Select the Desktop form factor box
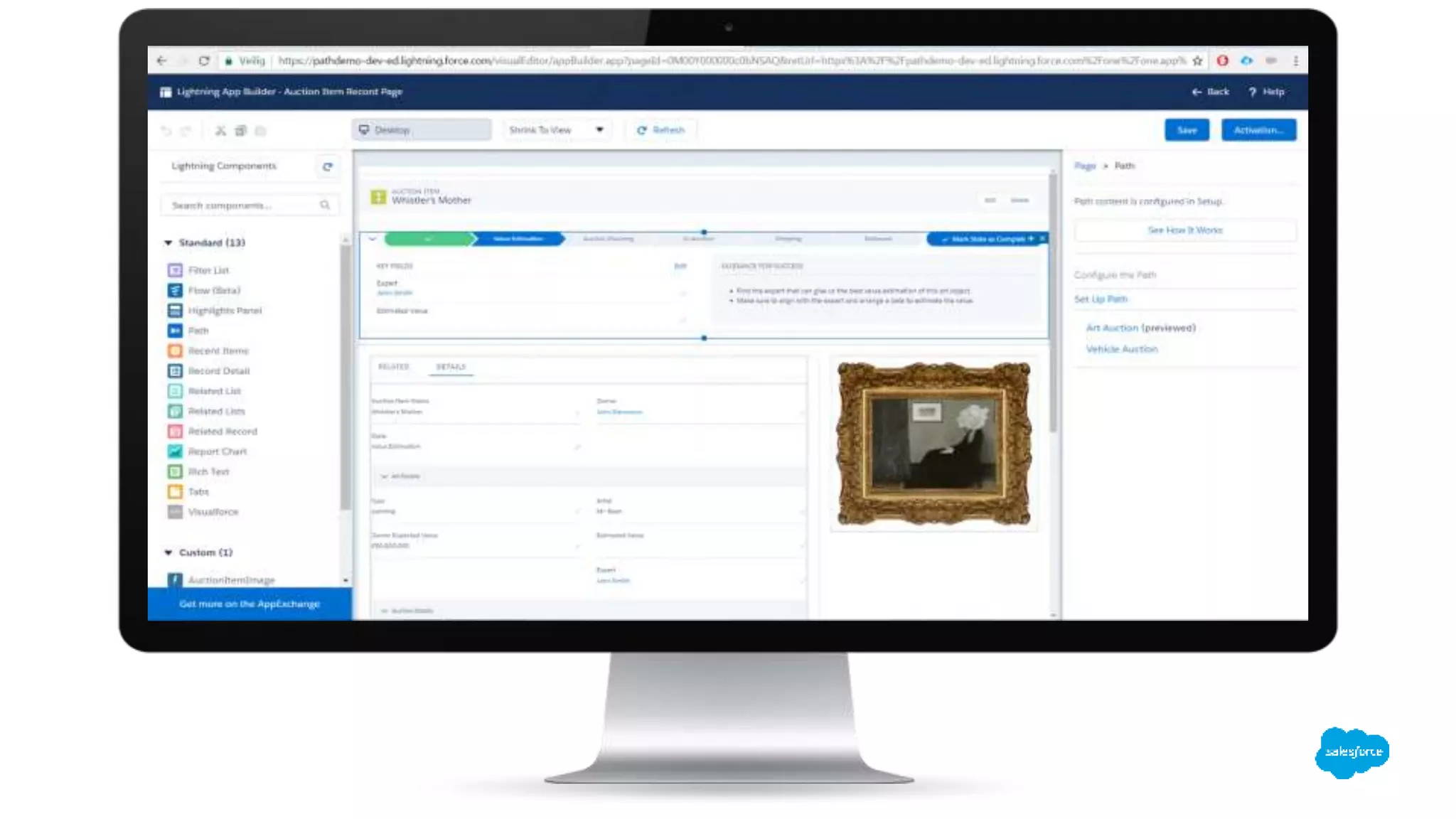Image resolution: width=1456 pixels, height=819 pixels. 422,130
